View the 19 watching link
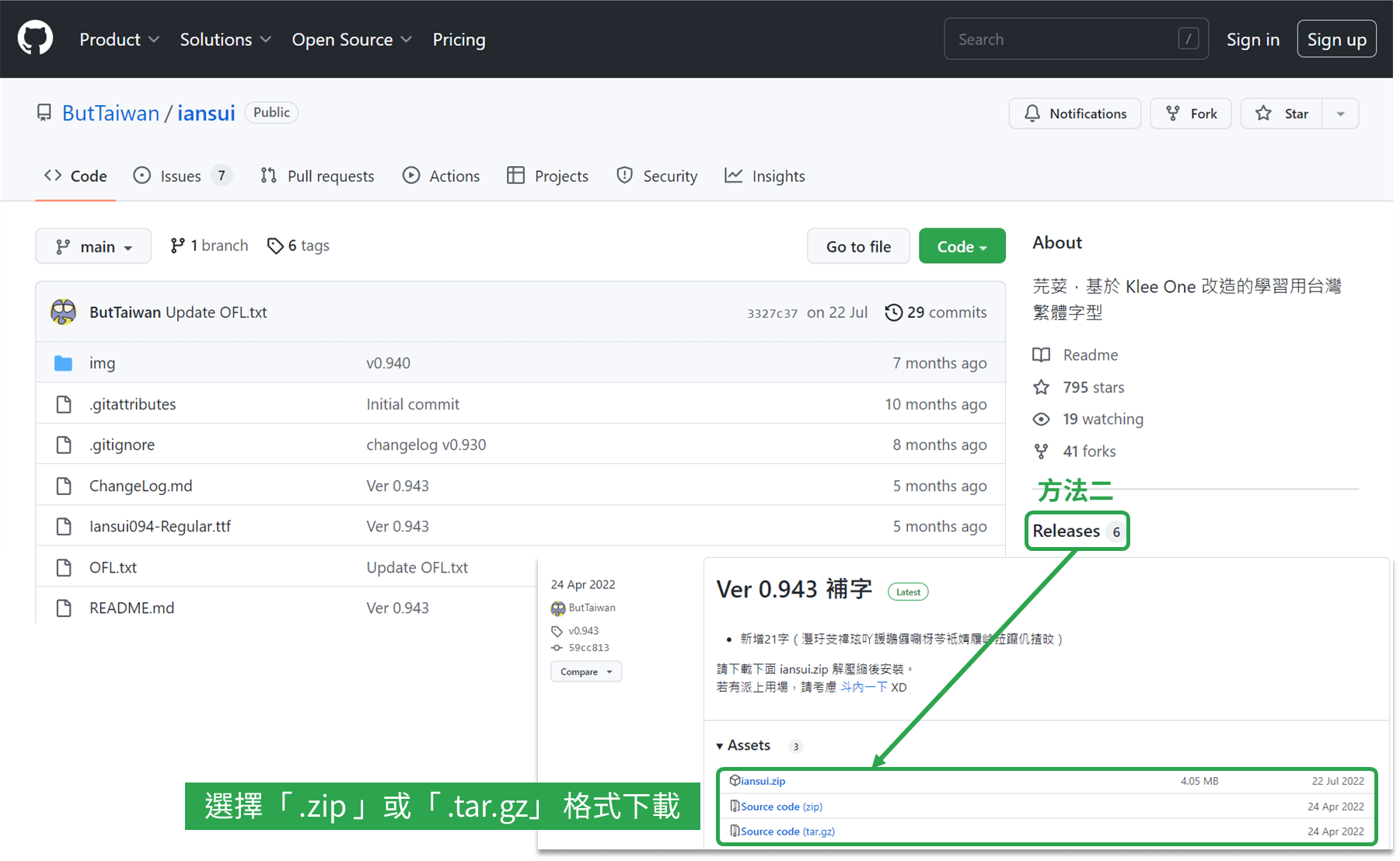 click(x=1088, y=419)
